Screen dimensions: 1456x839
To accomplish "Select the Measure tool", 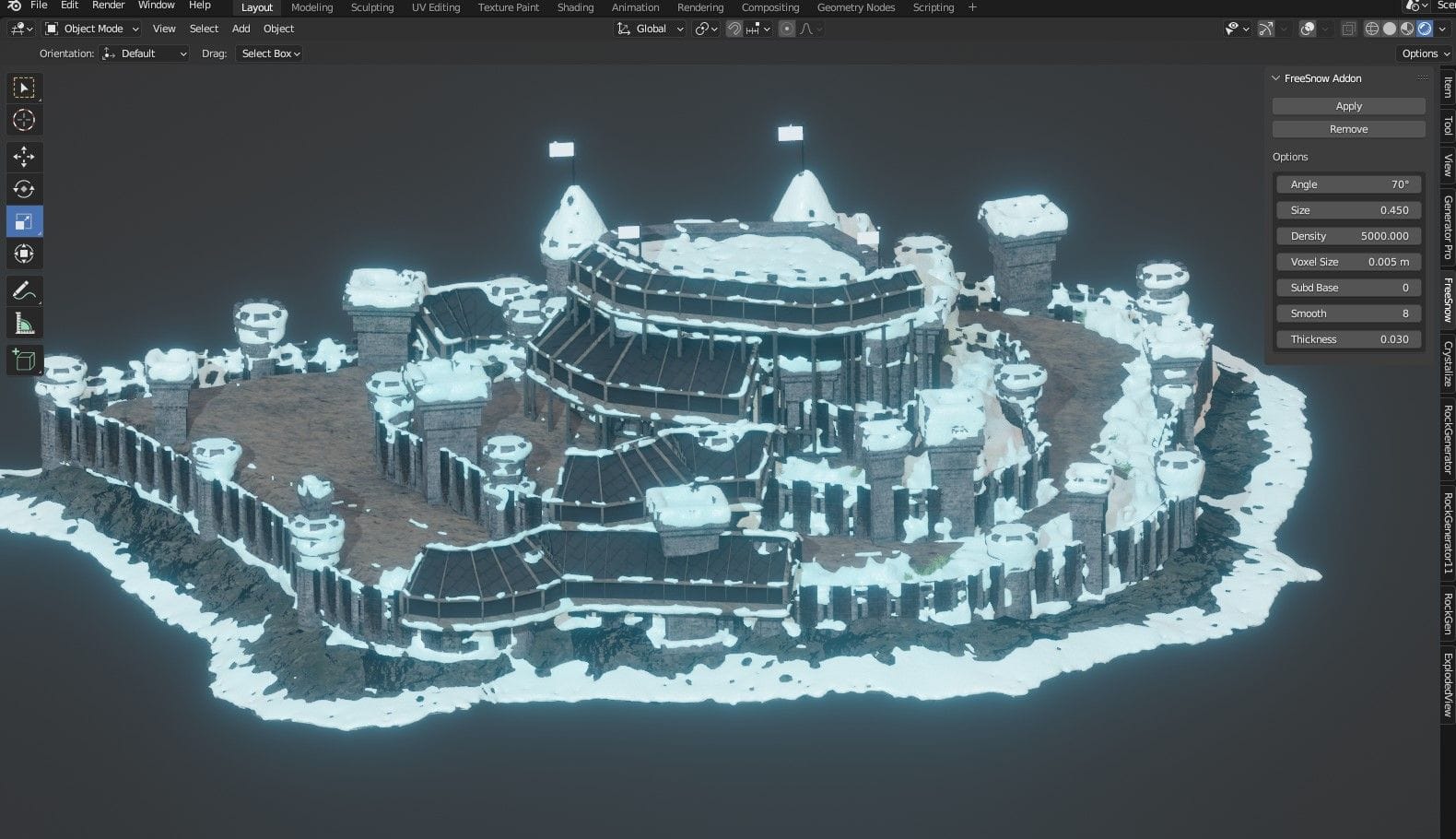I will click(x=24, y=324).
